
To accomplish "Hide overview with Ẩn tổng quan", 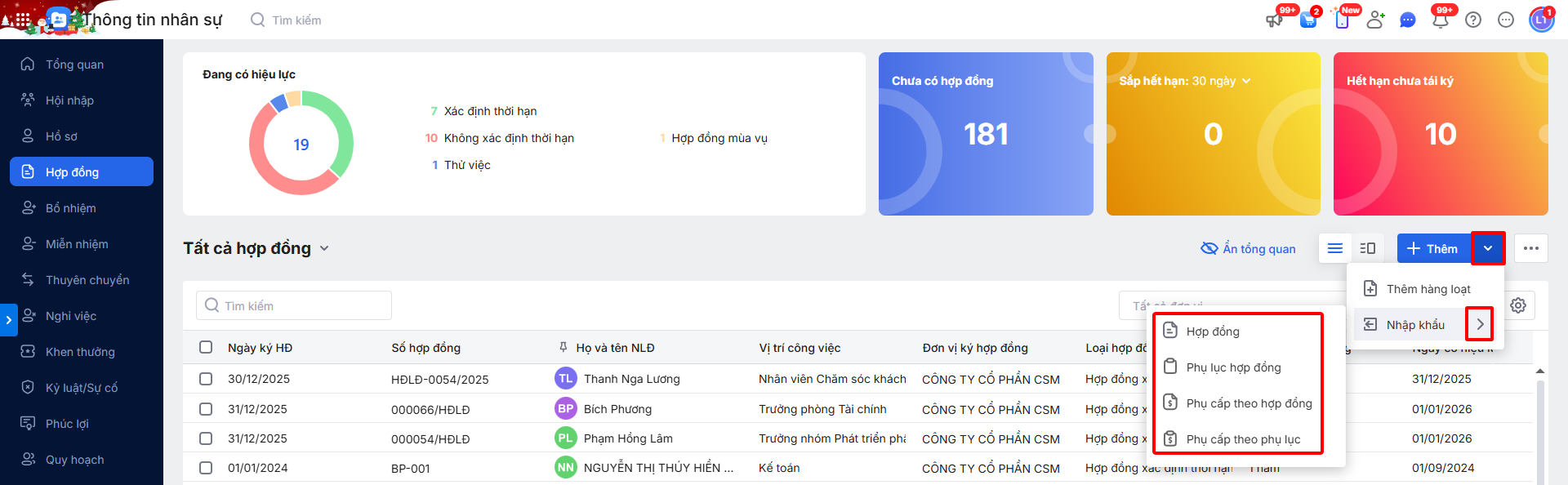I will (1248, 248).
